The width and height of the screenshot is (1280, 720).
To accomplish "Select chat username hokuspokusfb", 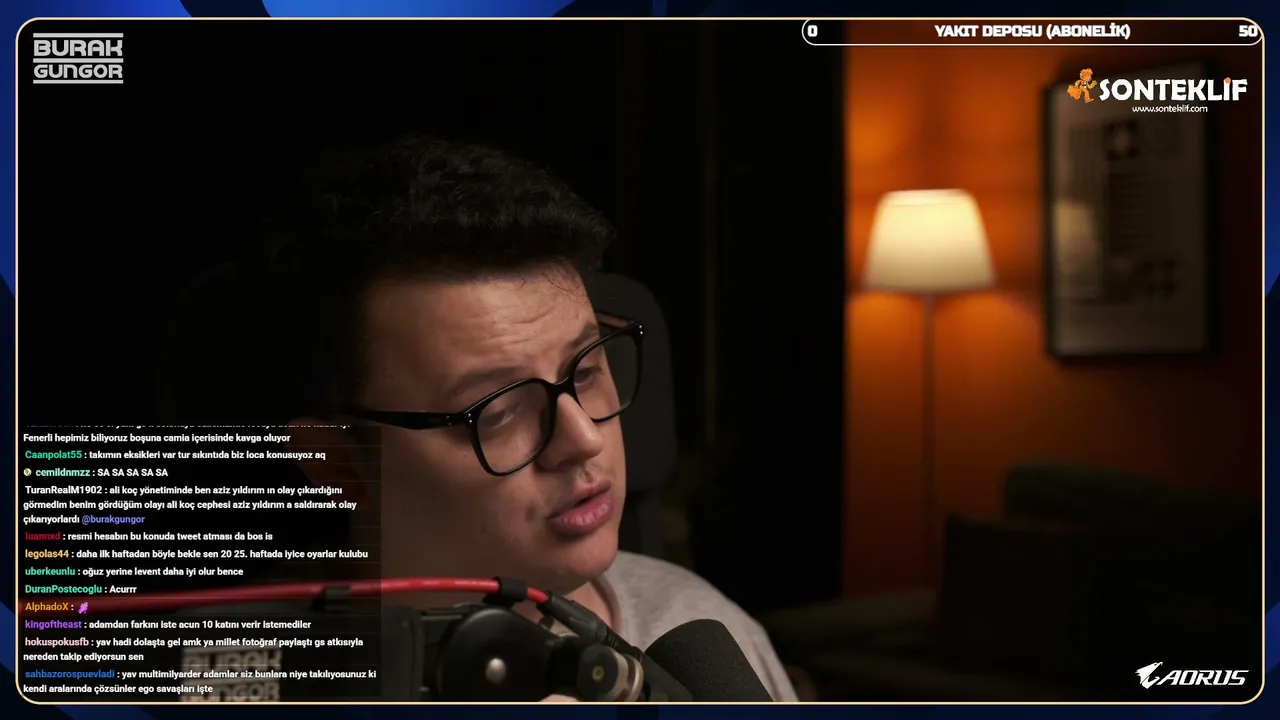I will (57, 642).
